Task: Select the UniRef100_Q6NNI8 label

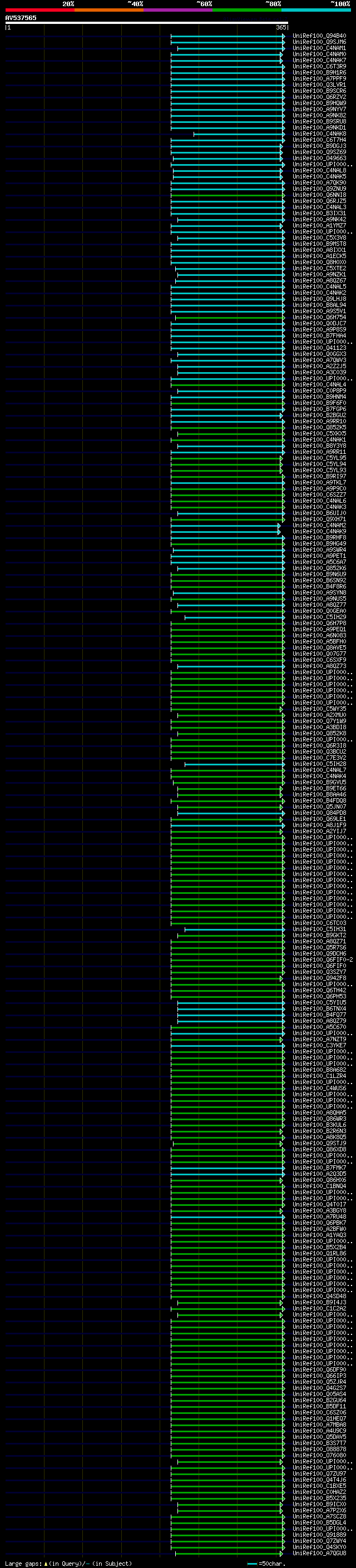Action: (x=319, y=195)
